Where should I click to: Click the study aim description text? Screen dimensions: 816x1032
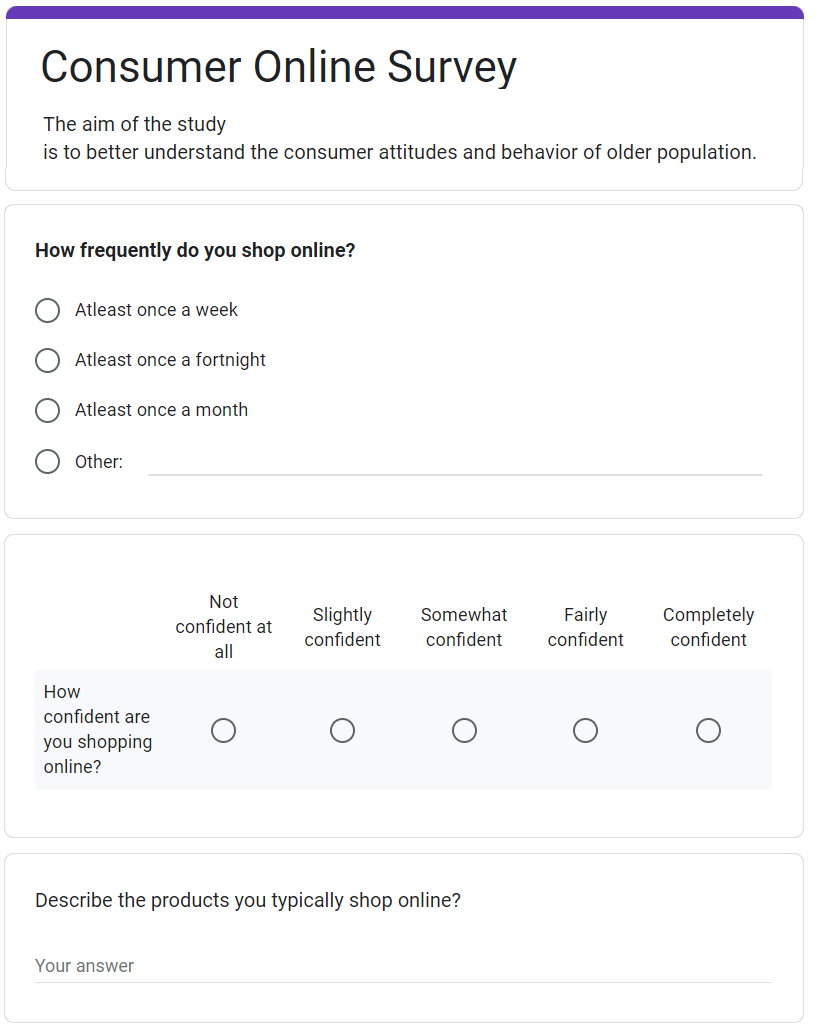pos(397,138)
